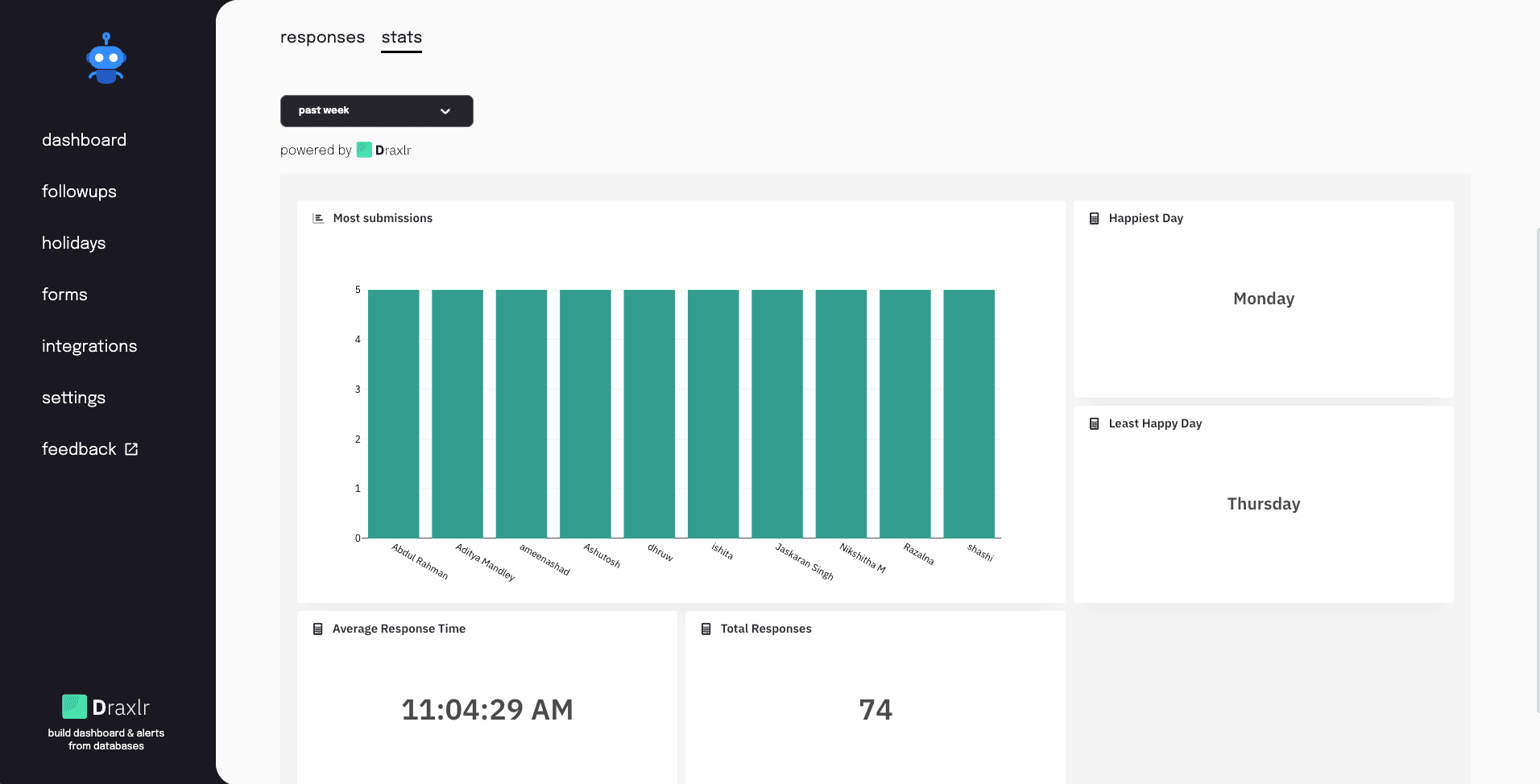Viewport: 1540px width, 784px height.
Task: Click the 11:04:29 AM response time value
Action: [x=487, y=709]
